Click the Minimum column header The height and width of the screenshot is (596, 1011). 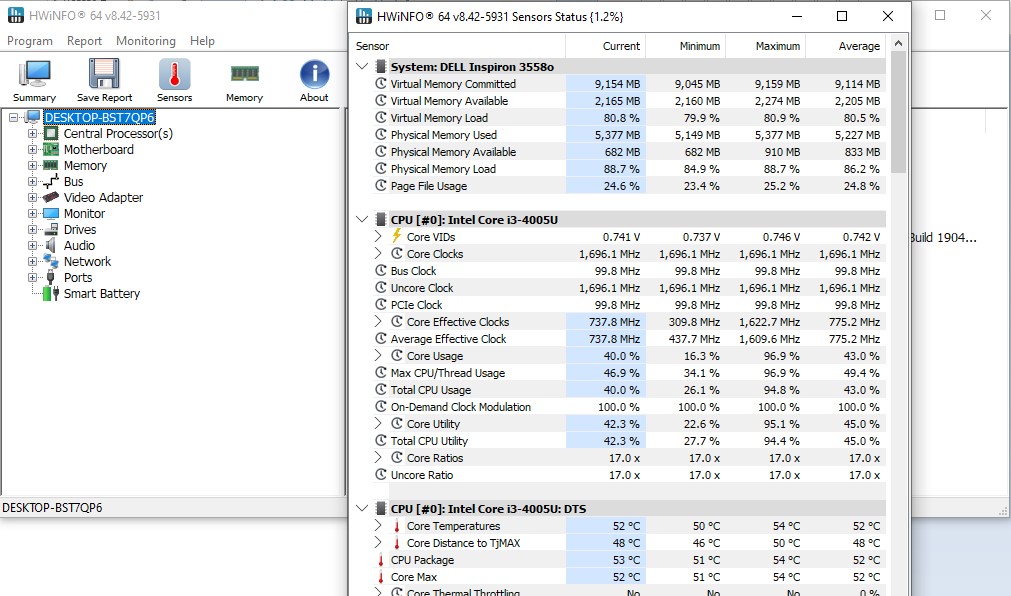point(685,46)
